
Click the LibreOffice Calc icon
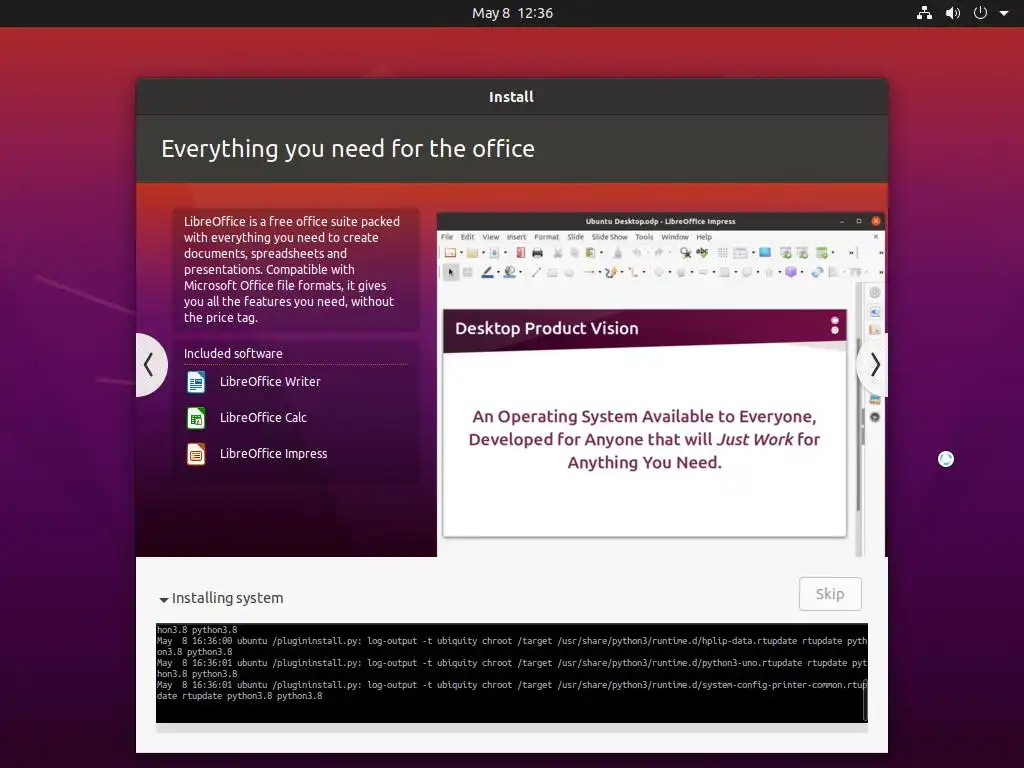tap(196, 417)
